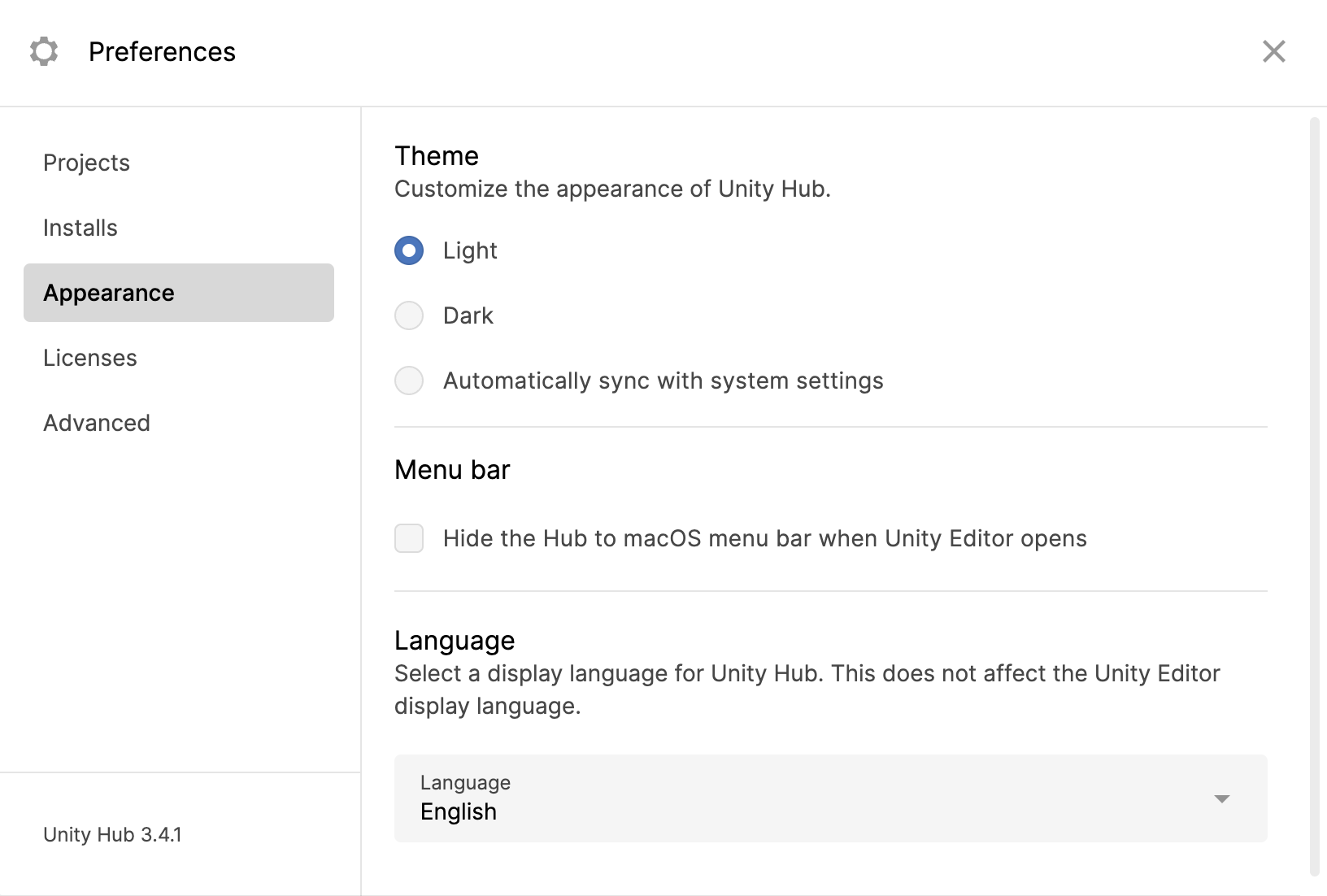Open the Language combo box showing English
The height and width of the screenshot is (896, 1327).
click(x=813, y=798)
